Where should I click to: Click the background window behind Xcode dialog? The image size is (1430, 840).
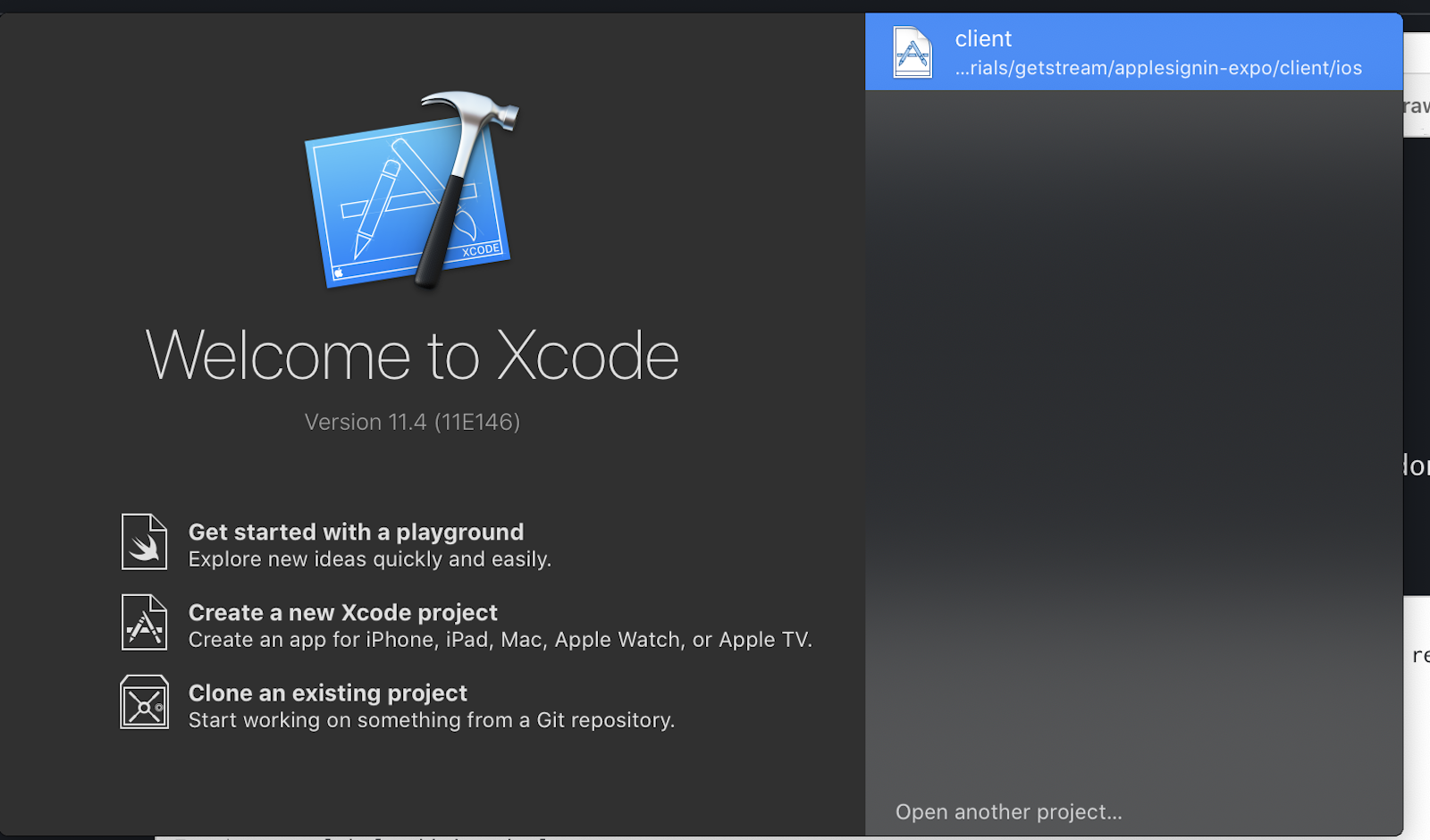tap(1417, 357)
